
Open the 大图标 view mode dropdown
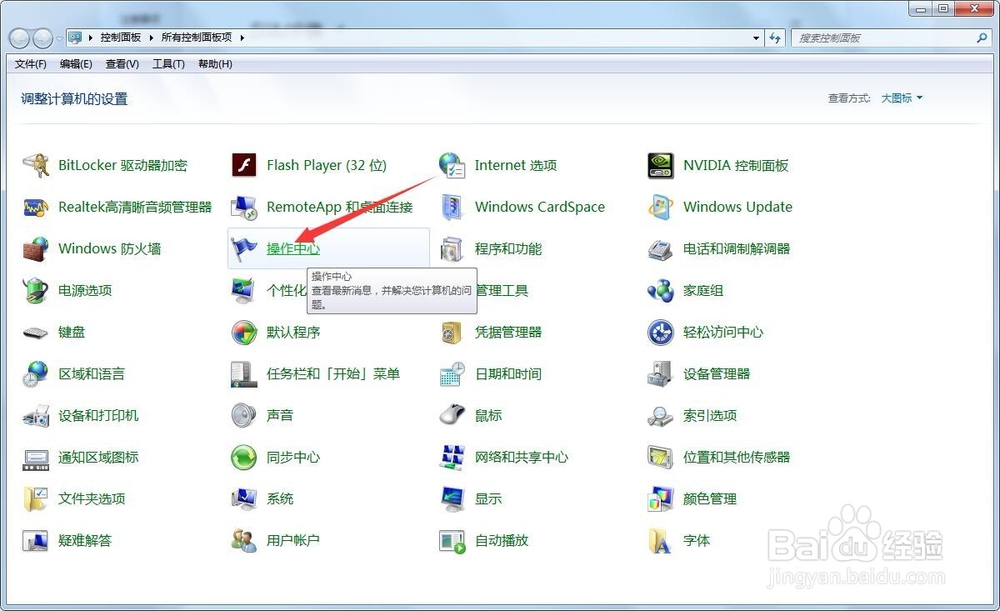coord(902,98)
